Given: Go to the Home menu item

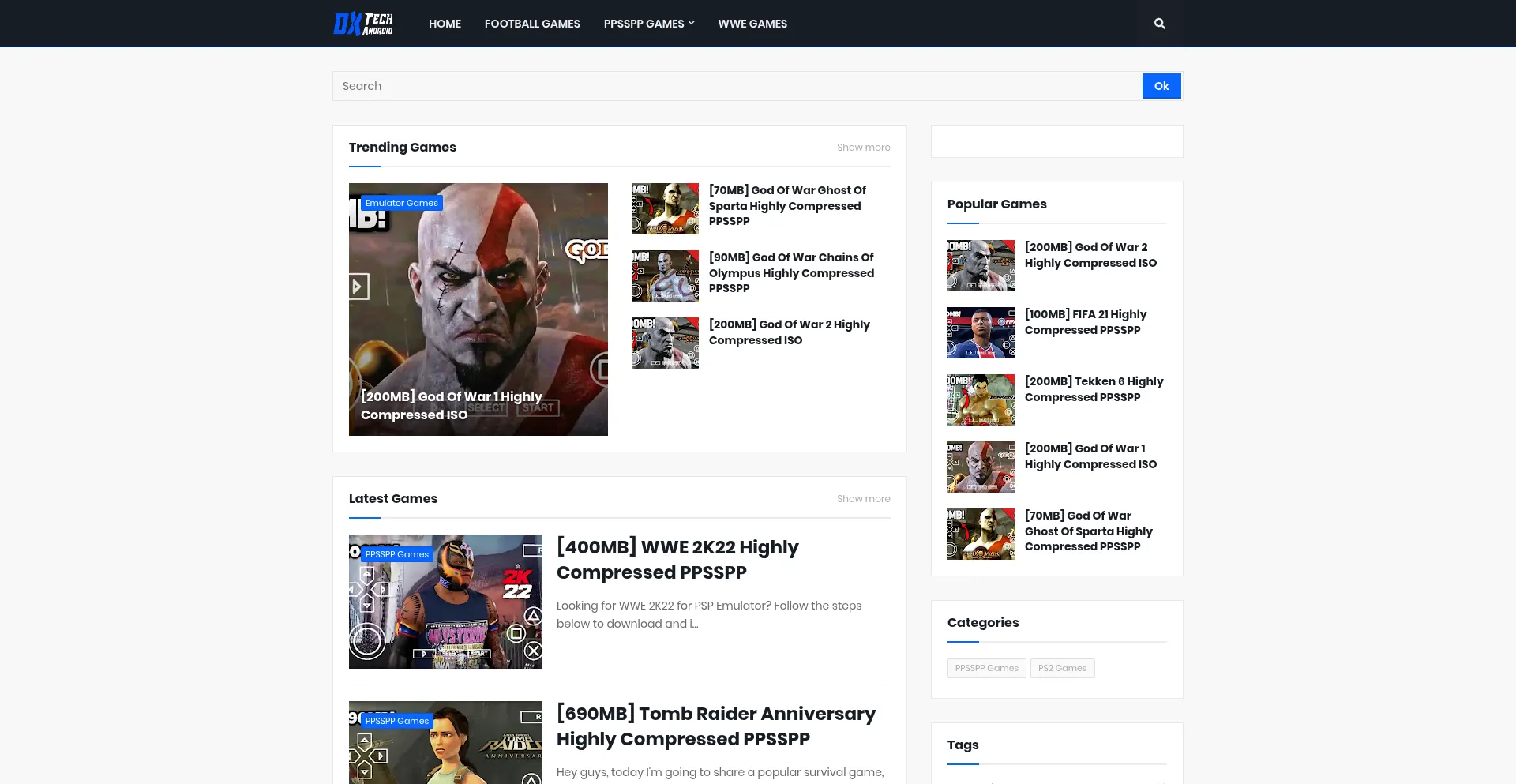Looking at the screenshot, I should 445,24.
